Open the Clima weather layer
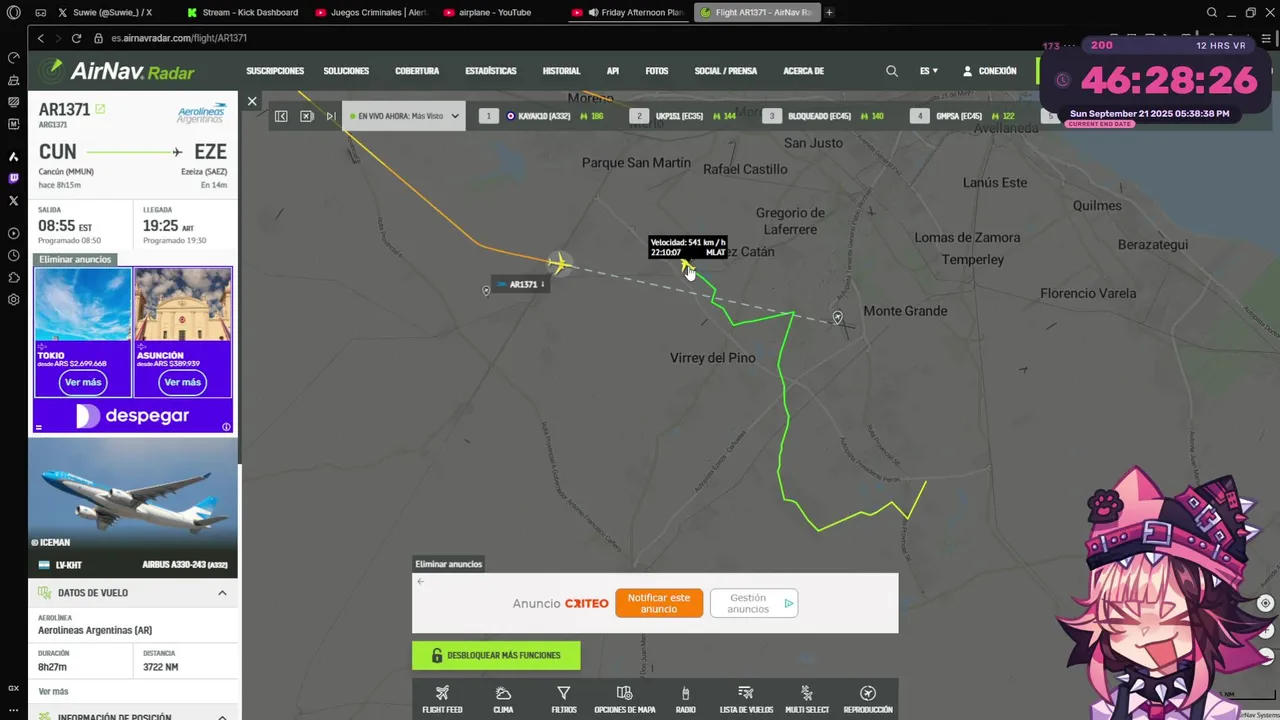1280x720 pixels. pyautogui.click(x=503, y=699)
